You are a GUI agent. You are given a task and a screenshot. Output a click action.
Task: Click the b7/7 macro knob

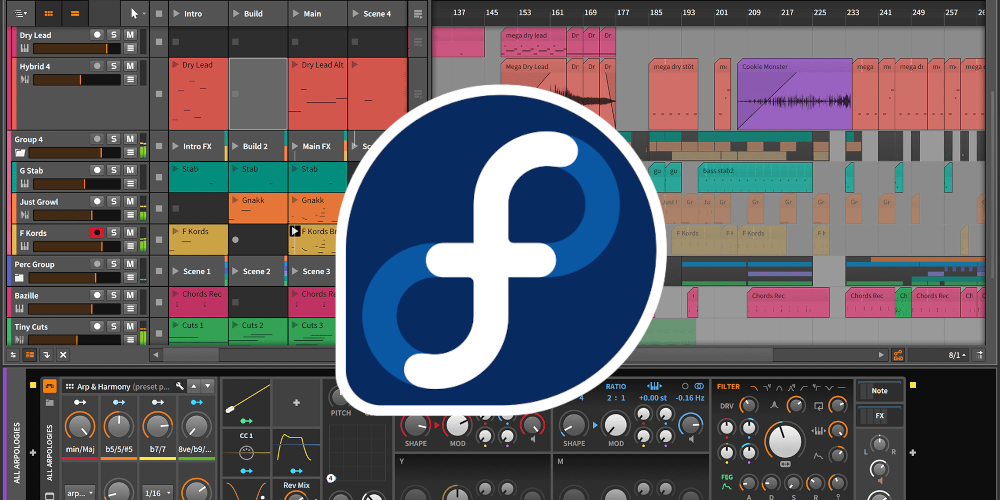click(x=157, y=425)
